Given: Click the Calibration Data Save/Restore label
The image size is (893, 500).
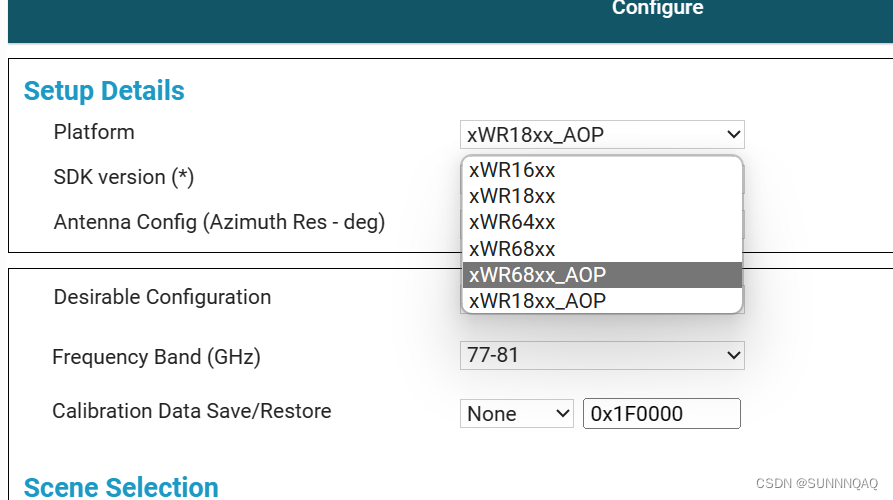Looking at the screenshot, I should coord(192,411).
